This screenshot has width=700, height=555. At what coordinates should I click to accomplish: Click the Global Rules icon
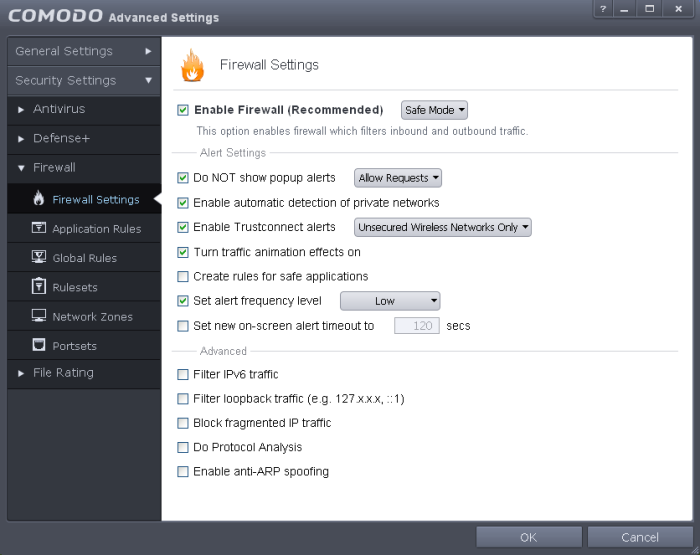point(39,257)
